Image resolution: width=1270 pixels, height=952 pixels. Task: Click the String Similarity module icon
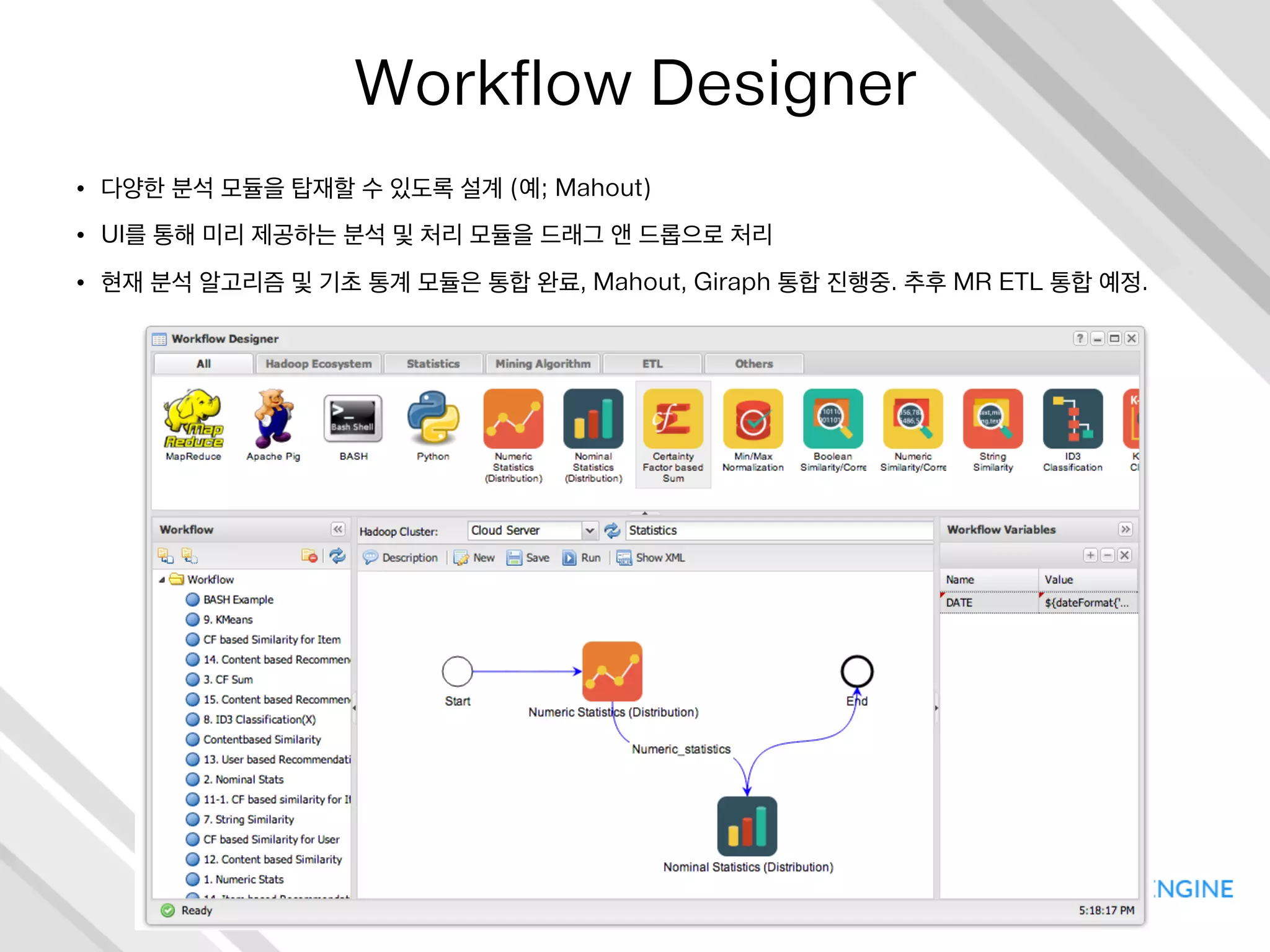click(x=993, y=419)
